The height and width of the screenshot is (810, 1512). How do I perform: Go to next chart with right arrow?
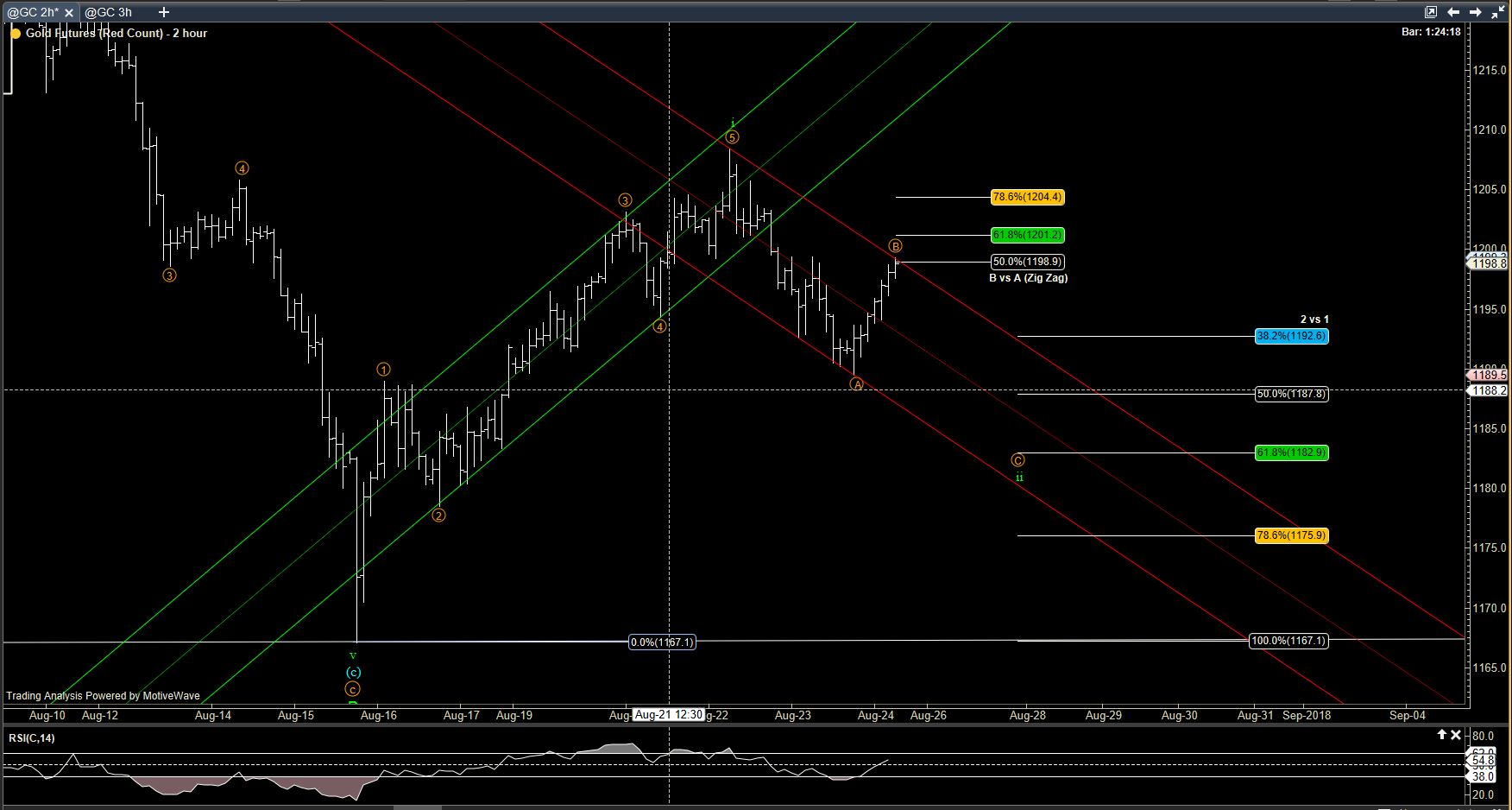pyautogui.click(x=1475, y=12)
